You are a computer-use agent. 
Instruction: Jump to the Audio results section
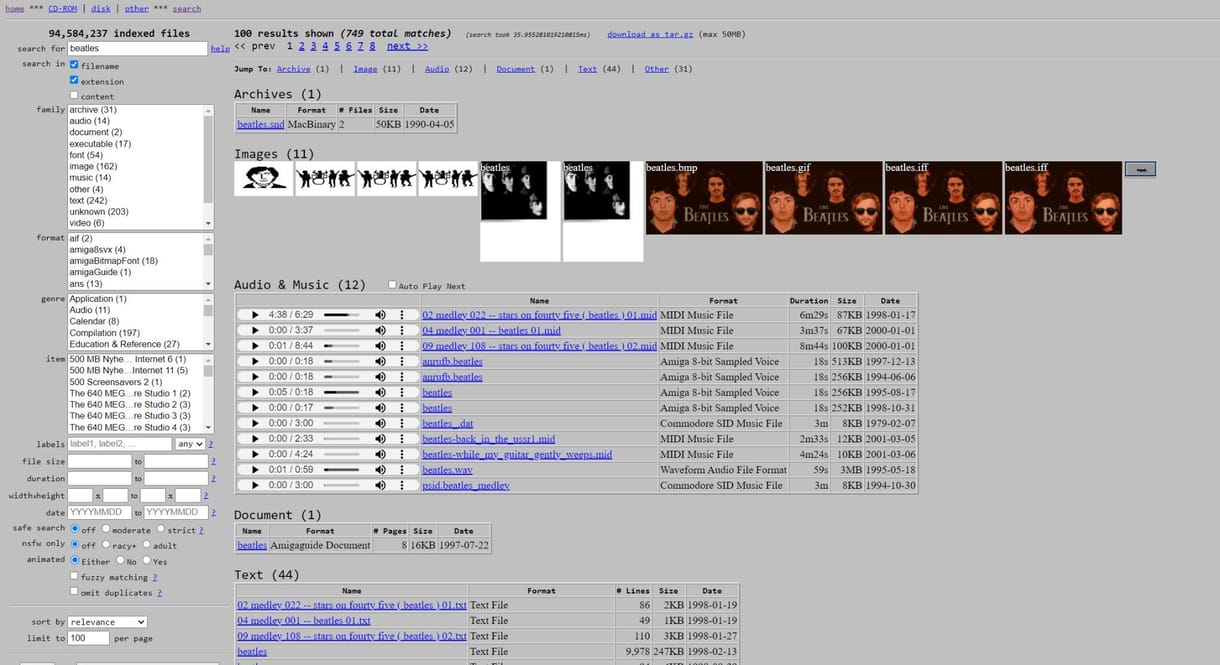(x=437, y=69)
